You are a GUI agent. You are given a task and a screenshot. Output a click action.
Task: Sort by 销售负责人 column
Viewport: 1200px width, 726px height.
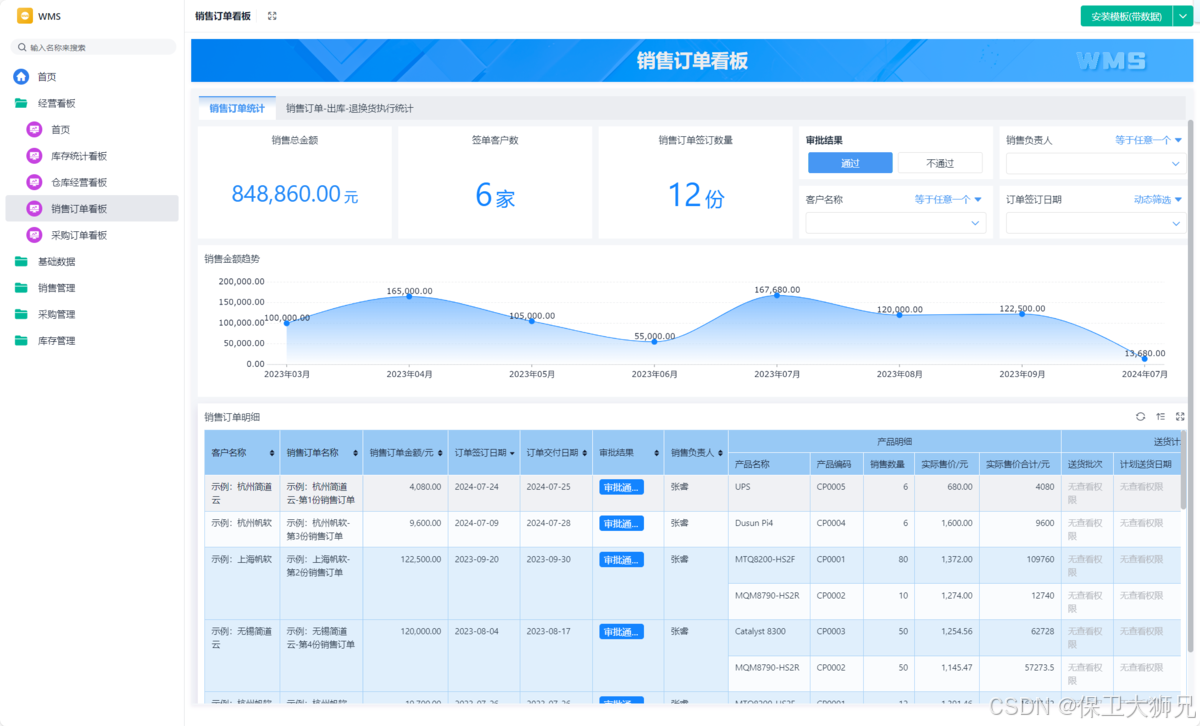721,453
